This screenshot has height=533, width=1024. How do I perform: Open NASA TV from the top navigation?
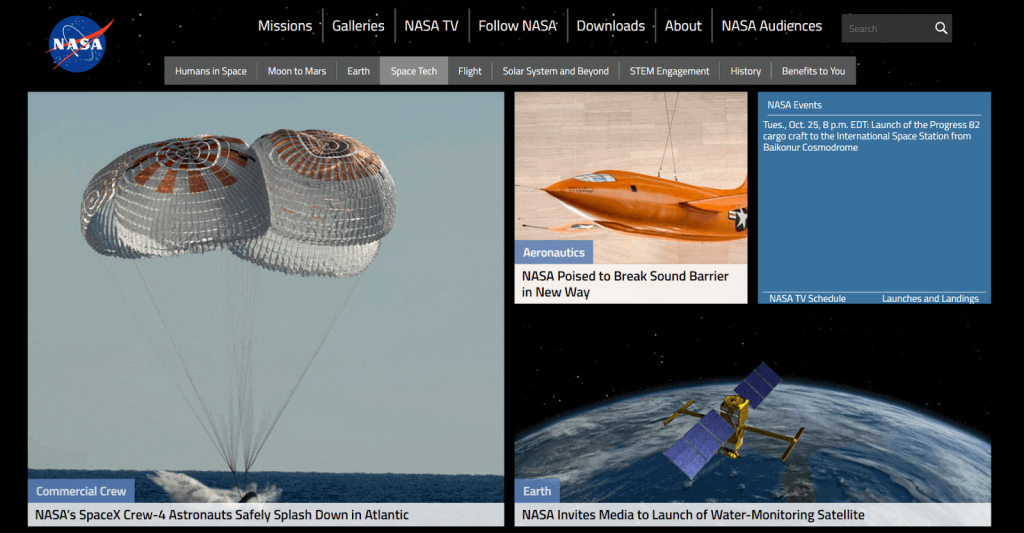(x=431, y=26)
